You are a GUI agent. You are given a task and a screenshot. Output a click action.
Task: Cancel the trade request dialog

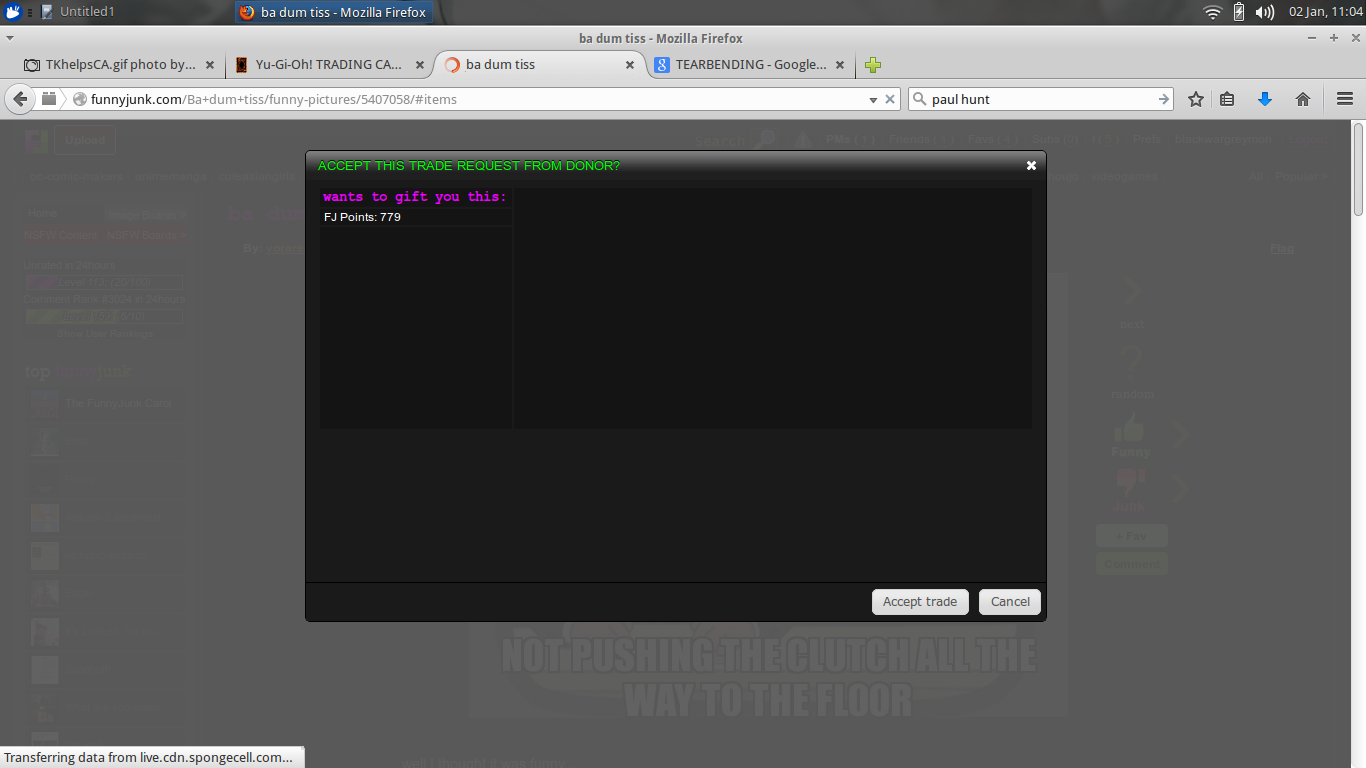tap(1010, 602)
